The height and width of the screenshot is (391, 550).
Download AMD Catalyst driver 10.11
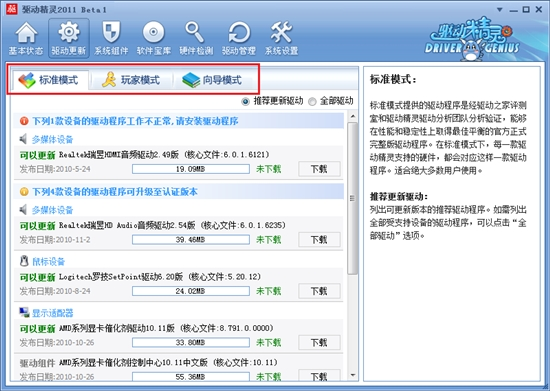319,343
